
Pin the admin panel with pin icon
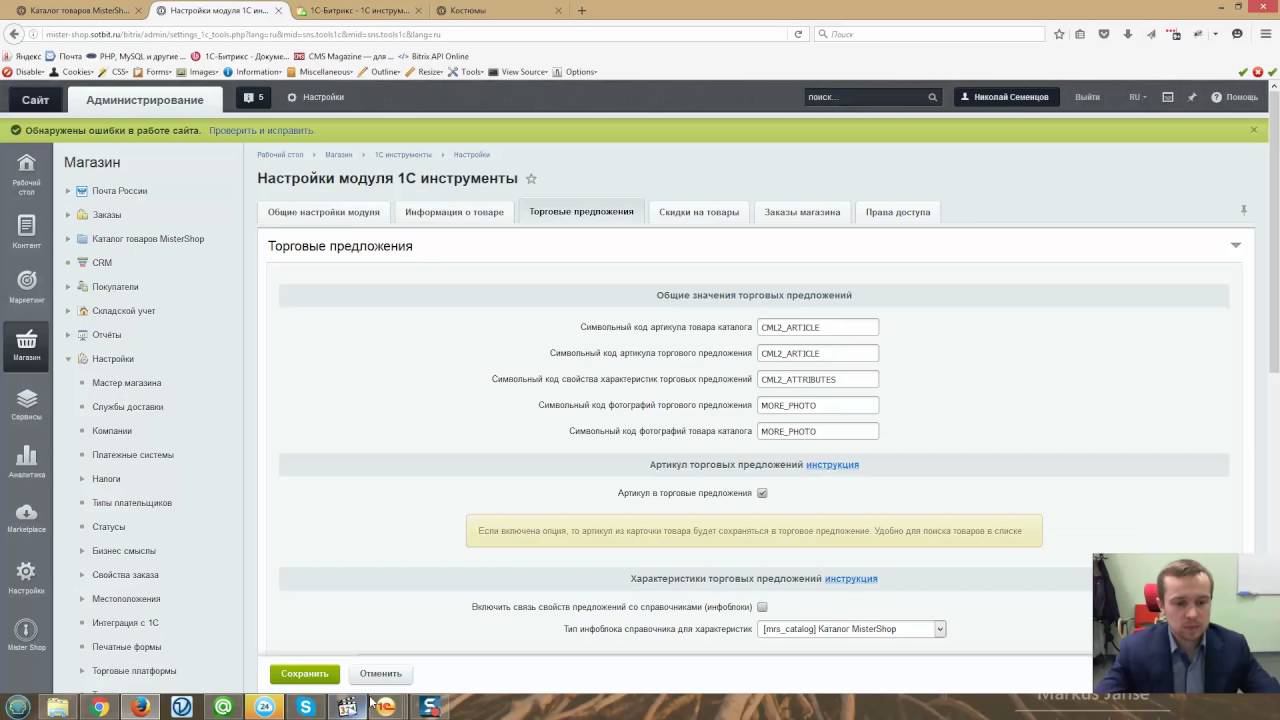coord(1191,97)
